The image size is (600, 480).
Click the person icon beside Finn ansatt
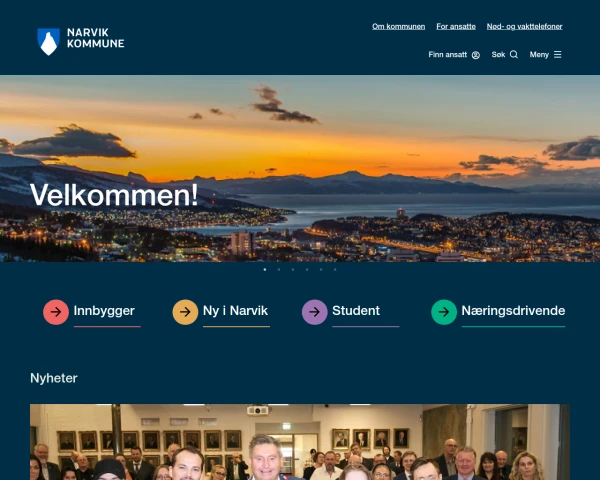tap(476, 55)
